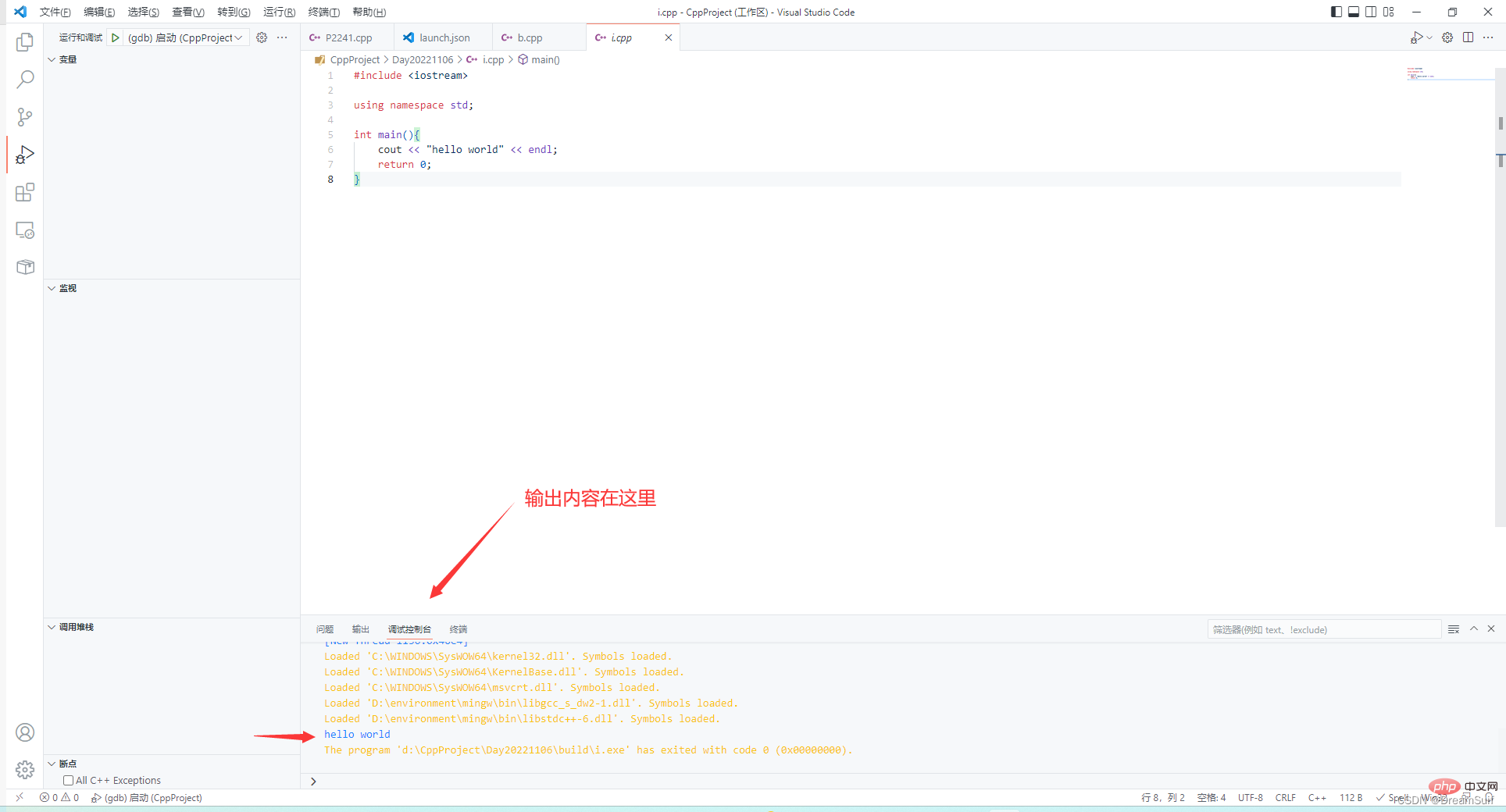This screenshot has height=812, width=1506.
Task: Open the 终端(T) menu in menu bar
Action: click(x=323, y=12)
